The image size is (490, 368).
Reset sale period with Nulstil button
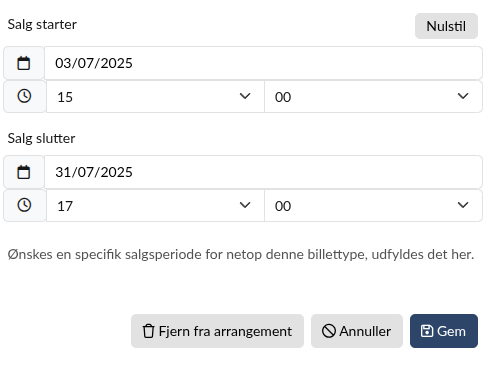(446, 26)
